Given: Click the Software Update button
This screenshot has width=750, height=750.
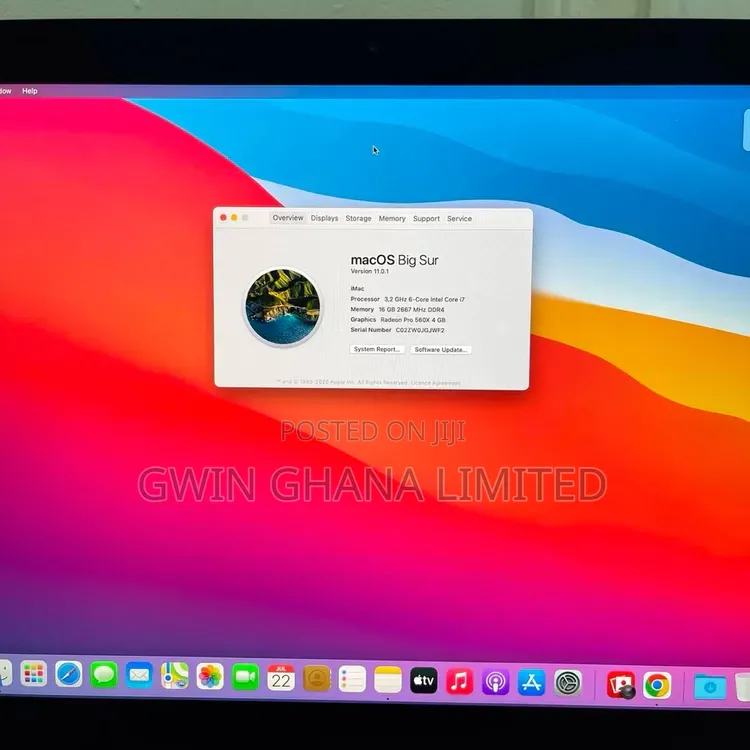Looking at the screenshot, I should click(x=441, y=350).
